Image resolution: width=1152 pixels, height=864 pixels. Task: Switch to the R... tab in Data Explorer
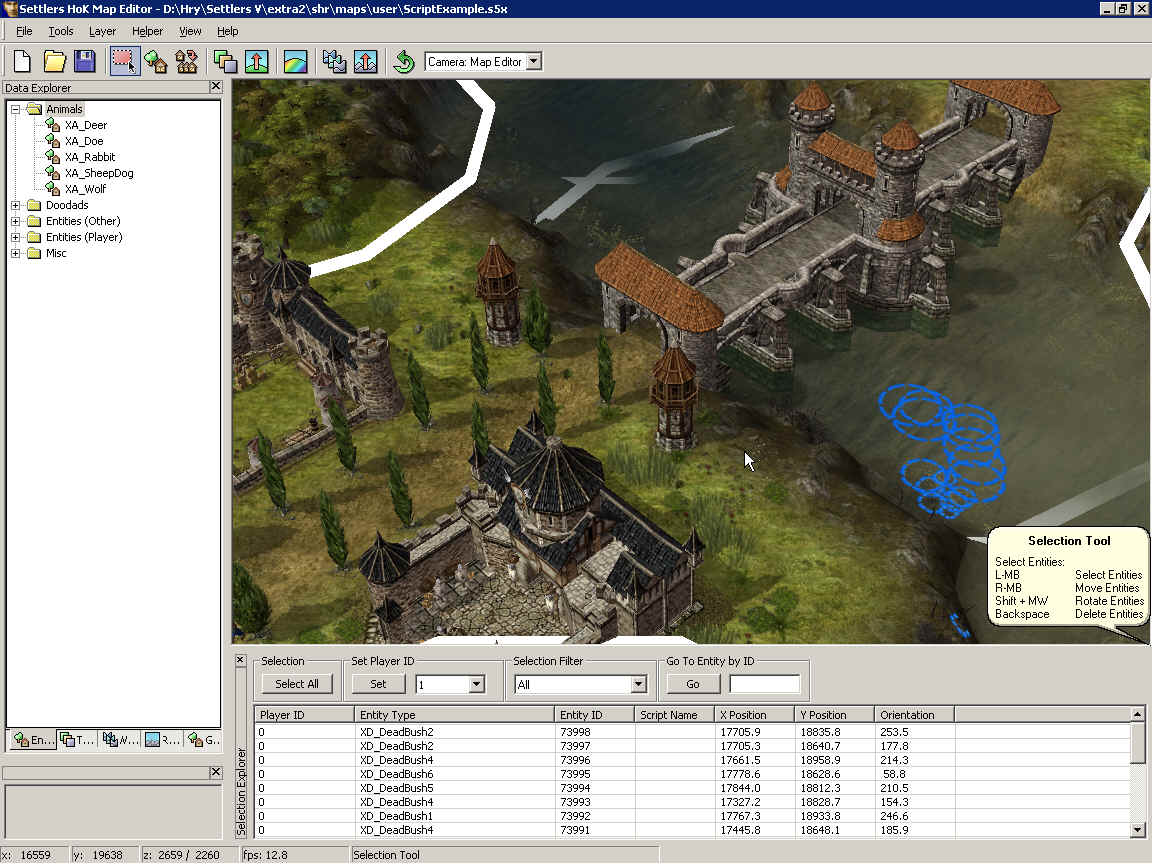pyautogui.click(x=162, y=740)
